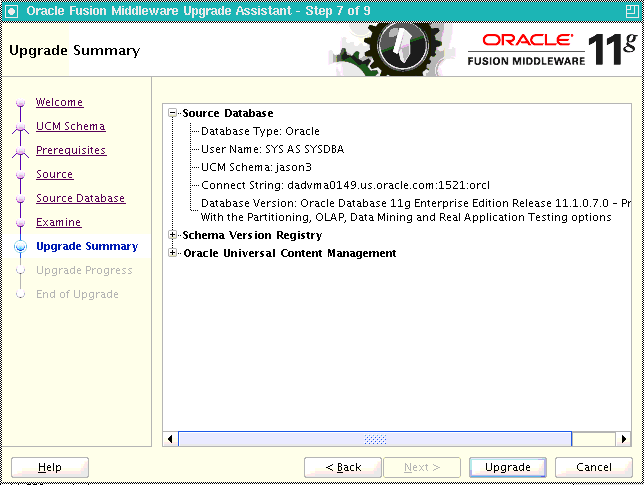Go to the Welcome step

pyautogui.click(x=60, y=102)
